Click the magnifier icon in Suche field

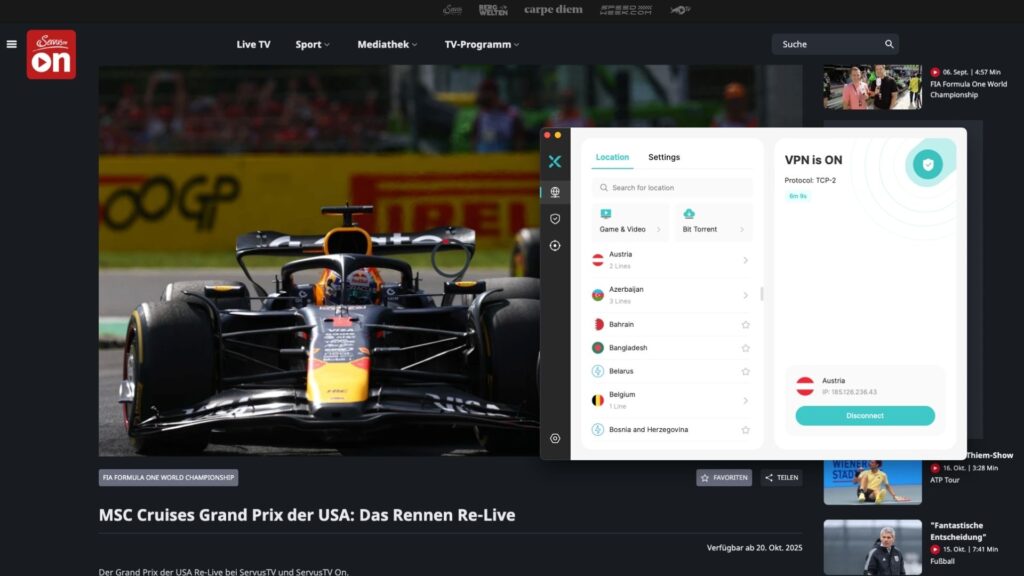point(889,44)
